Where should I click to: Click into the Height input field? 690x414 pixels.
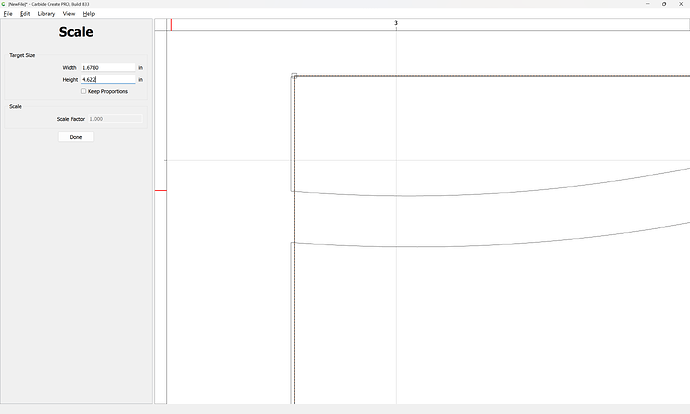coord(107,79)
